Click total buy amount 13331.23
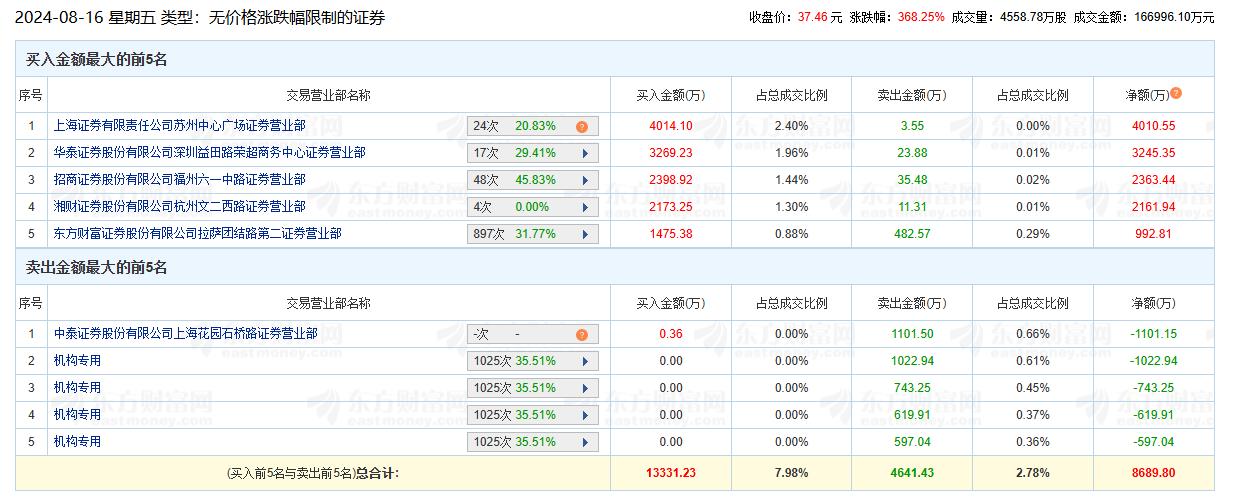The width and height of the screenshot is (1237, 500). coord(671,473)
